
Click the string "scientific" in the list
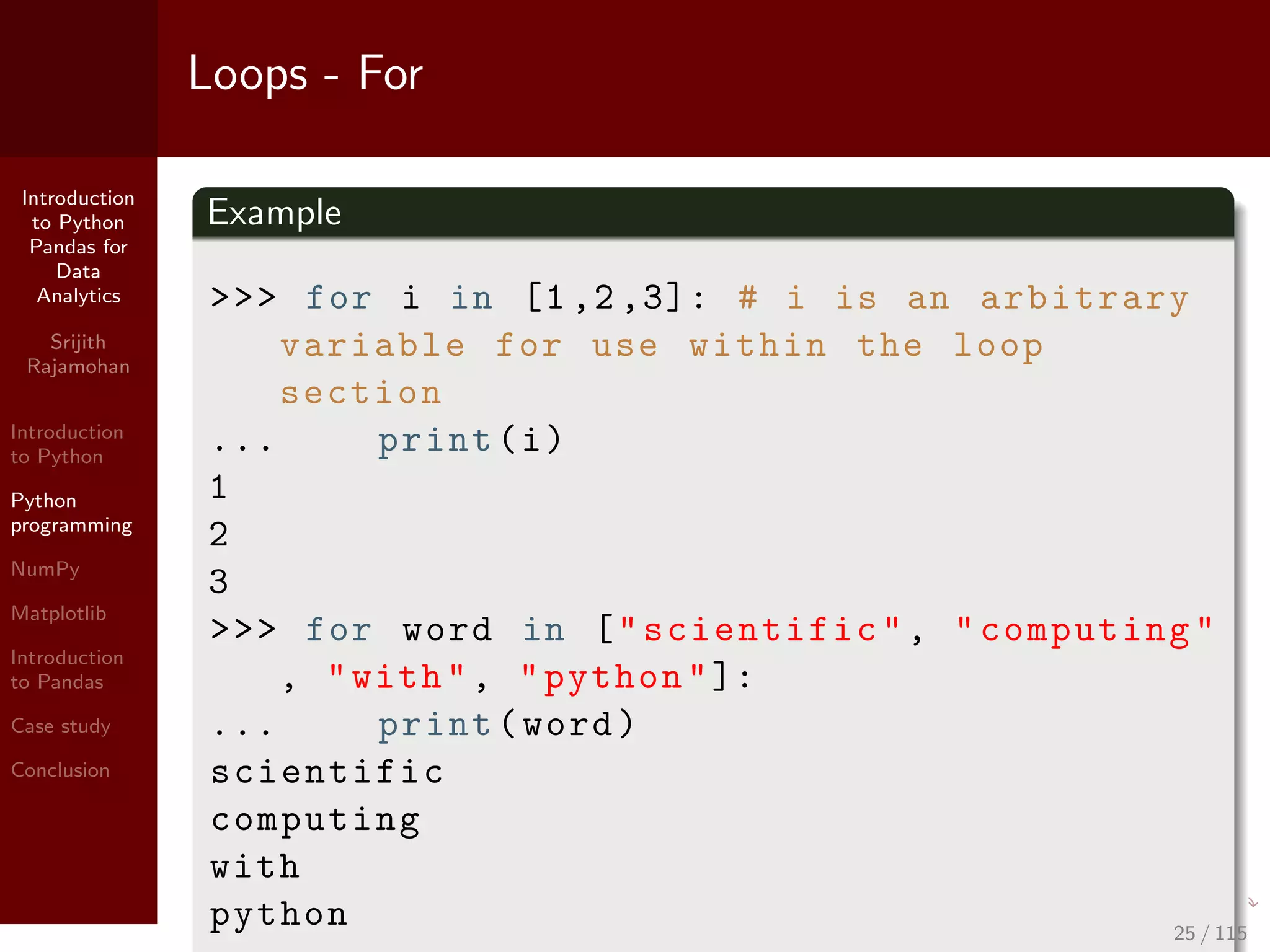click(x=760, y=630)
